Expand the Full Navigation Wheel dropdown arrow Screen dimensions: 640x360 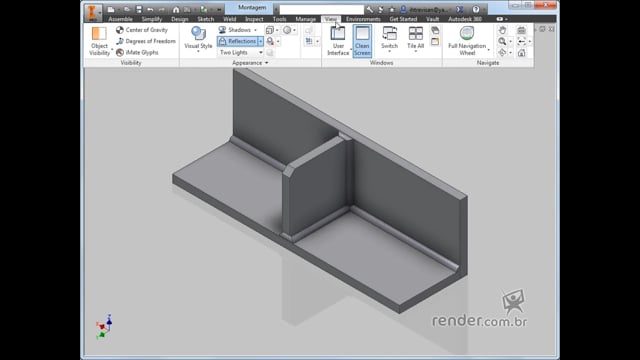[x=489, y=50]
